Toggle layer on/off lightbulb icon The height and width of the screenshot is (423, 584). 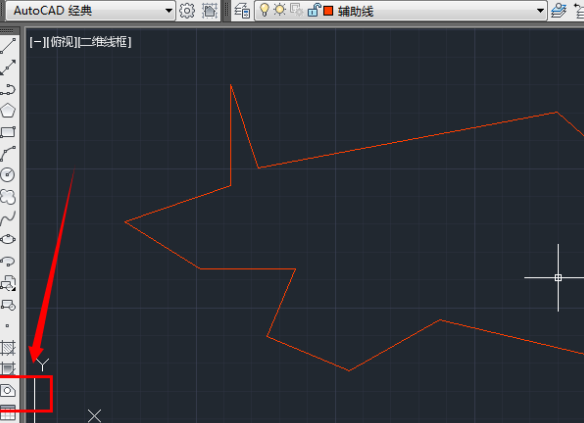point(264,10)
